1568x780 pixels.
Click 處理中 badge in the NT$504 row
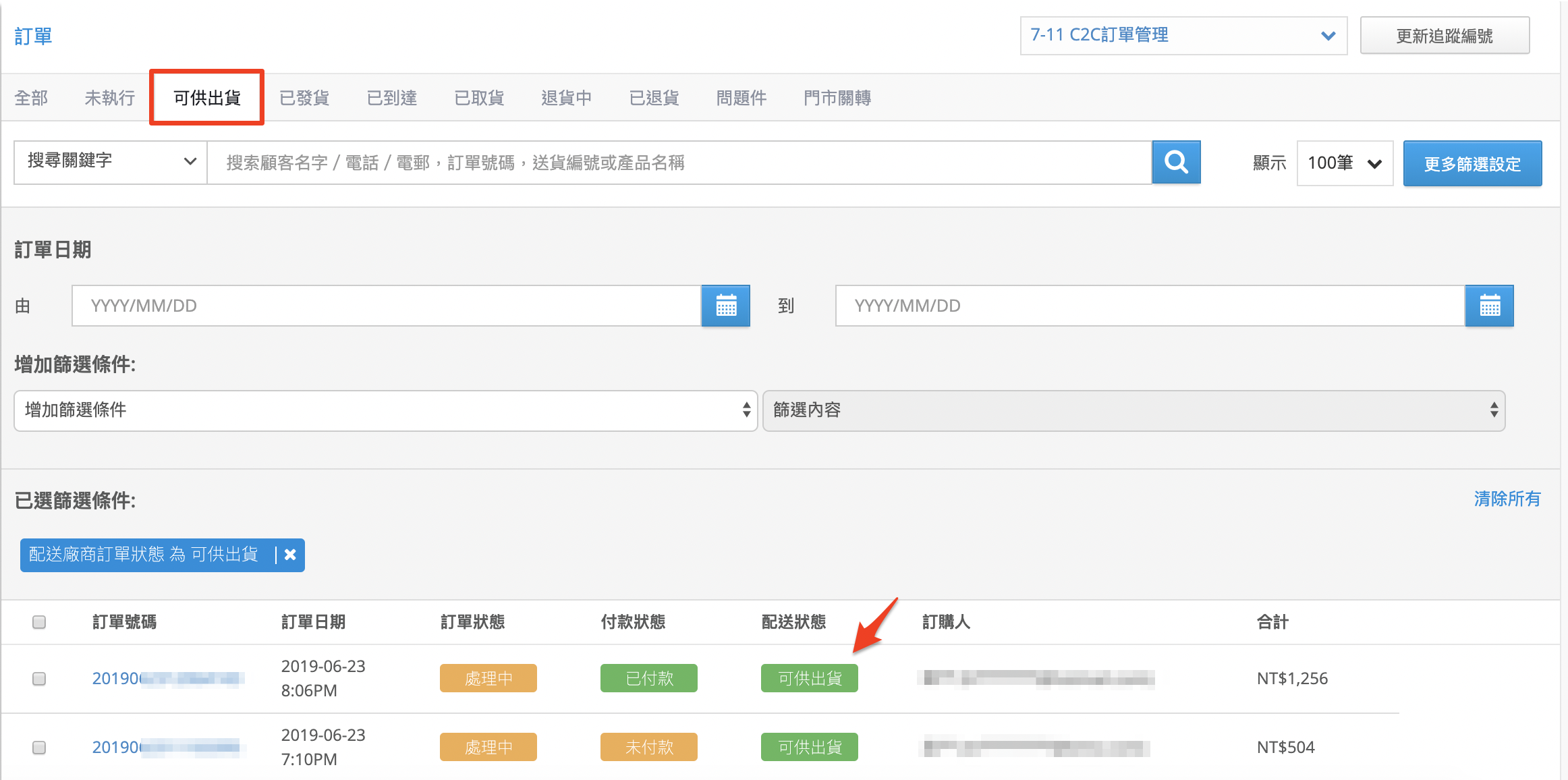point(488,747)
